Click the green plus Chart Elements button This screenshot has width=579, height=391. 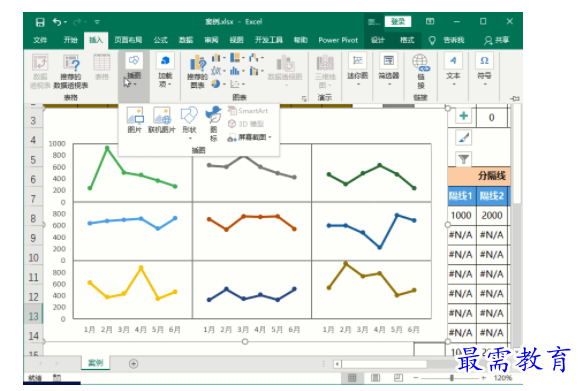point(463,116)
